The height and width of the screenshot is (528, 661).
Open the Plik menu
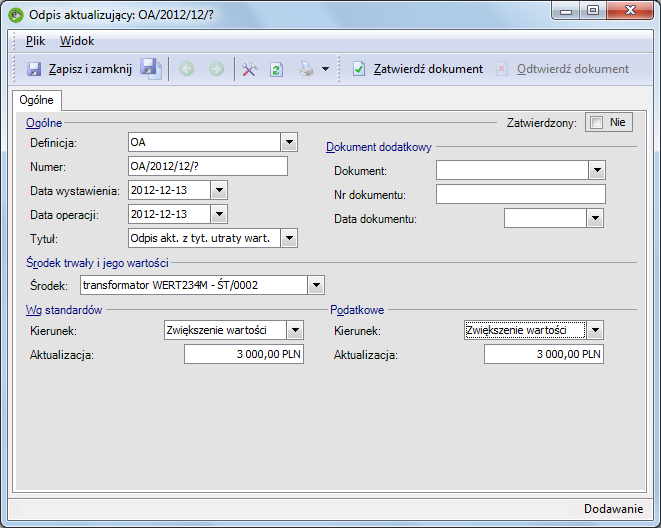(x=35, y=41)
